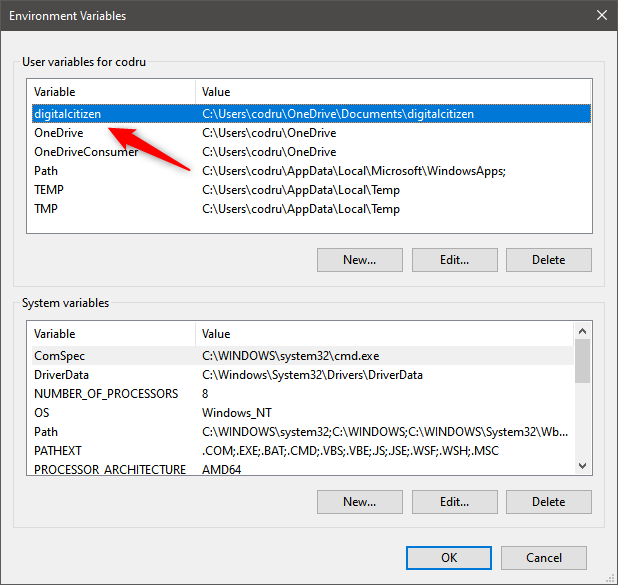
Task: Delete the selected user variable
Action: pyautogui.click(x=548, y=260)
